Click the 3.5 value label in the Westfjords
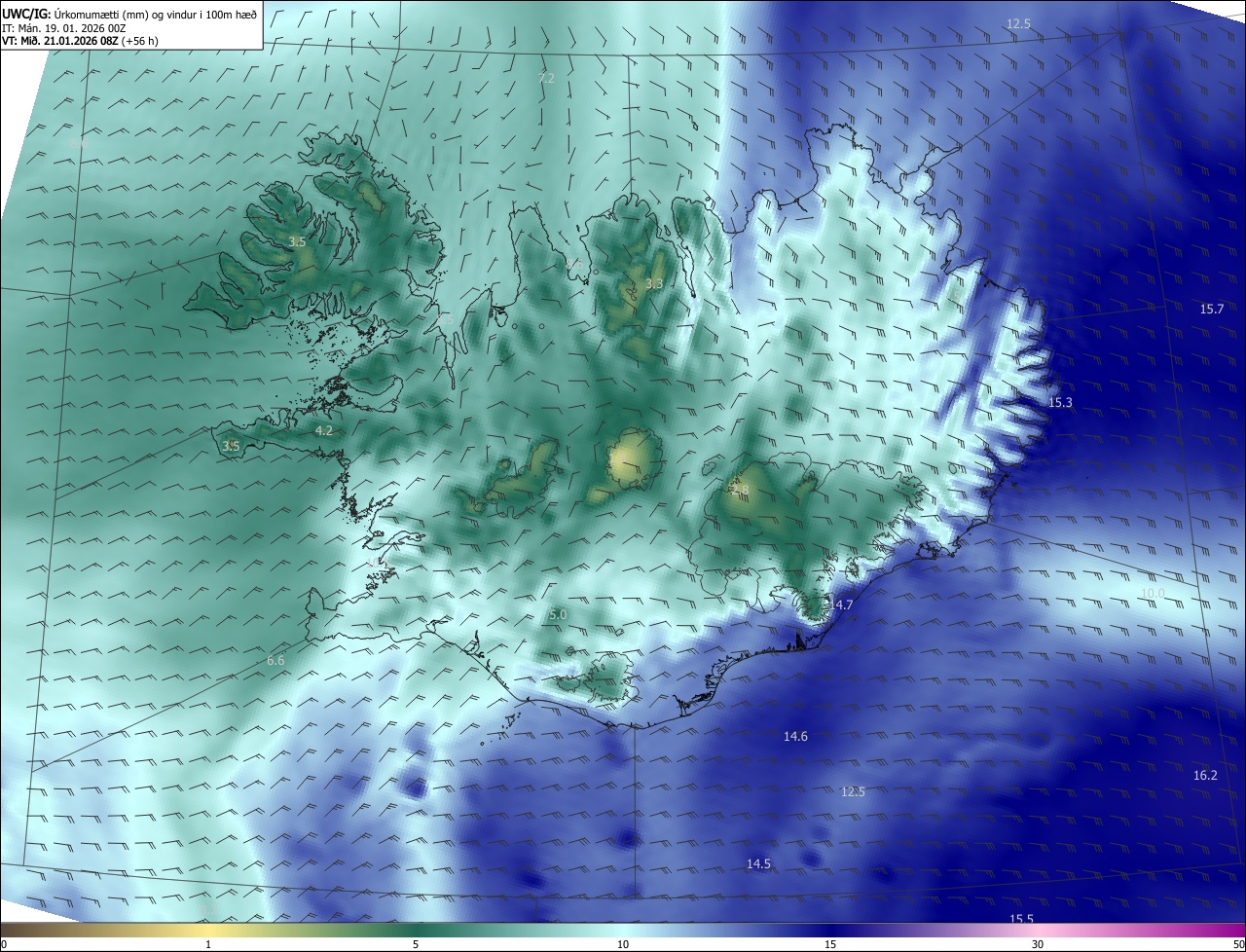This screenshot has width=1246, height=952. coord(298,241)
